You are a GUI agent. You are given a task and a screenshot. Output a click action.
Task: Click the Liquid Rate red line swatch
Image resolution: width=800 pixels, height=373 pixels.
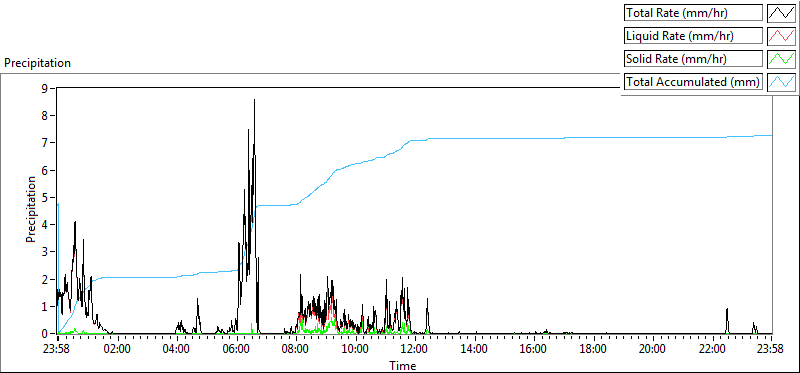point(781,36)
